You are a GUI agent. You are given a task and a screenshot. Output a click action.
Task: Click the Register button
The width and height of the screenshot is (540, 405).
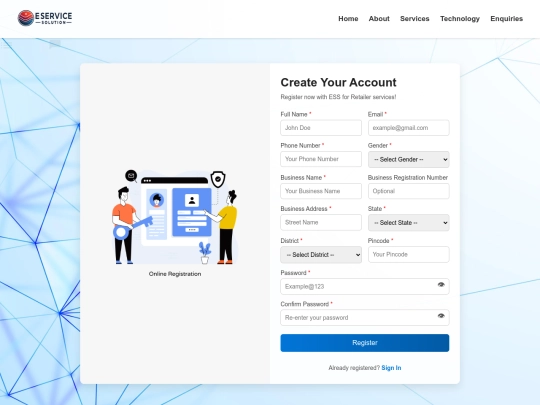(x=365, y=343)
